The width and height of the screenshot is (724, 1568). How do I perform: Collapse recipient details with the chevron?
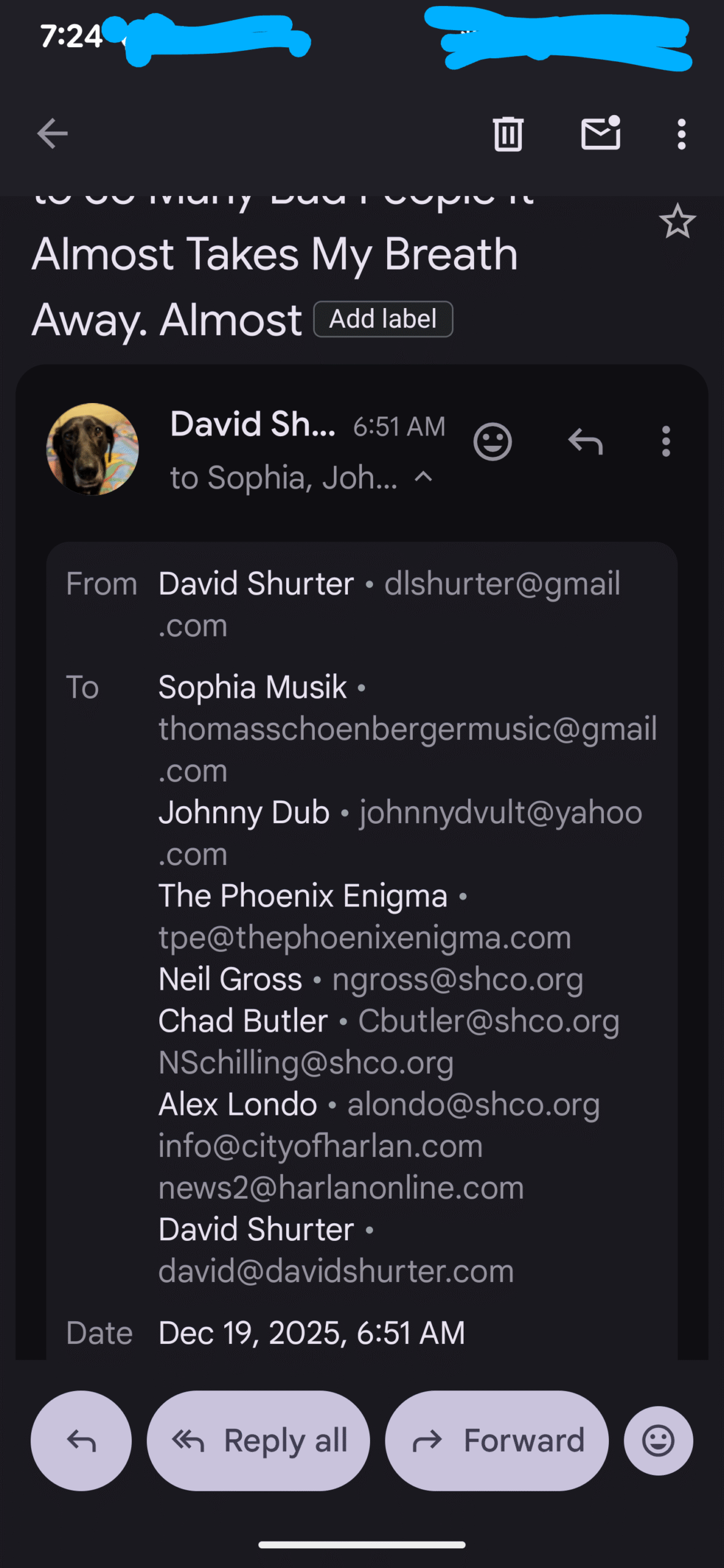pyautogui.click(x=424, y=477)
